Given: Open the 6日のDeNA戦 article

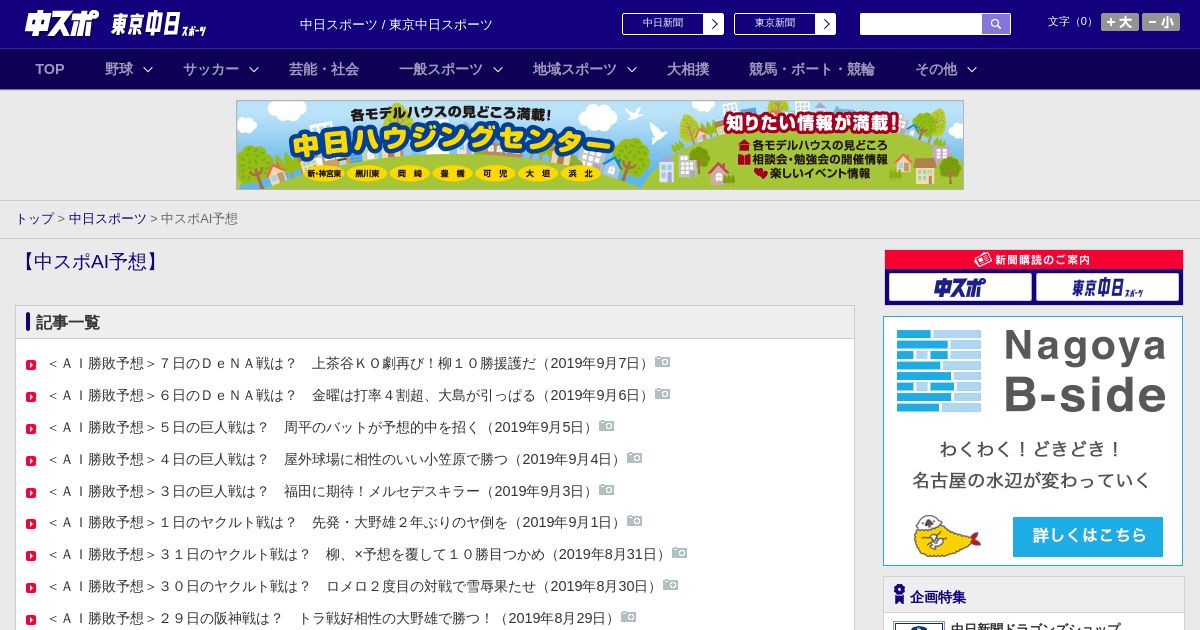Looking at the screenshot, I should point(350,395).
